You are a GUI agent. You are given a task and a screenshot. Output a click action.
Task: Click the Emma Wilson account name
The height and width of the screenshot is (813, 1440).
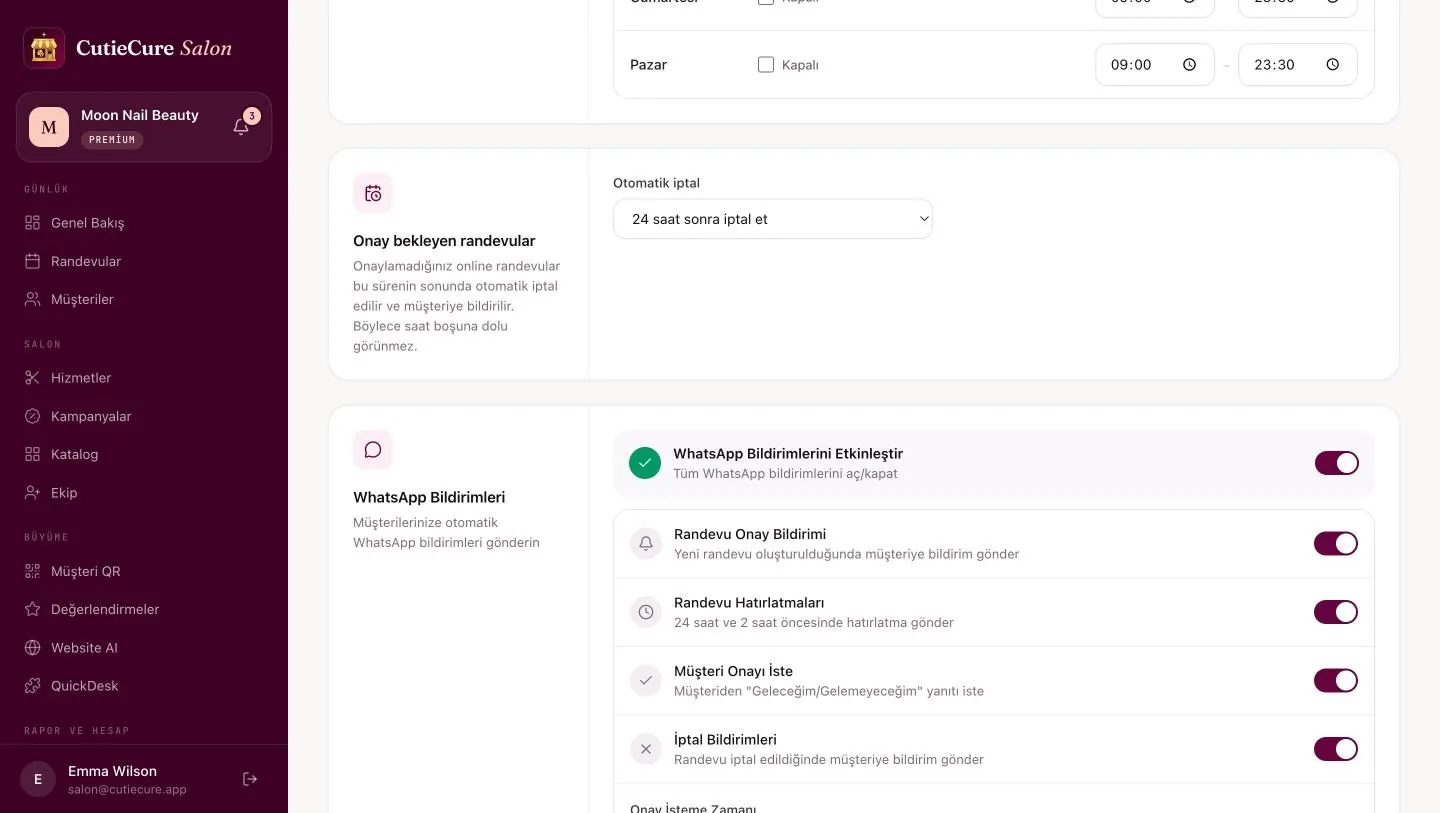(112, 771)
